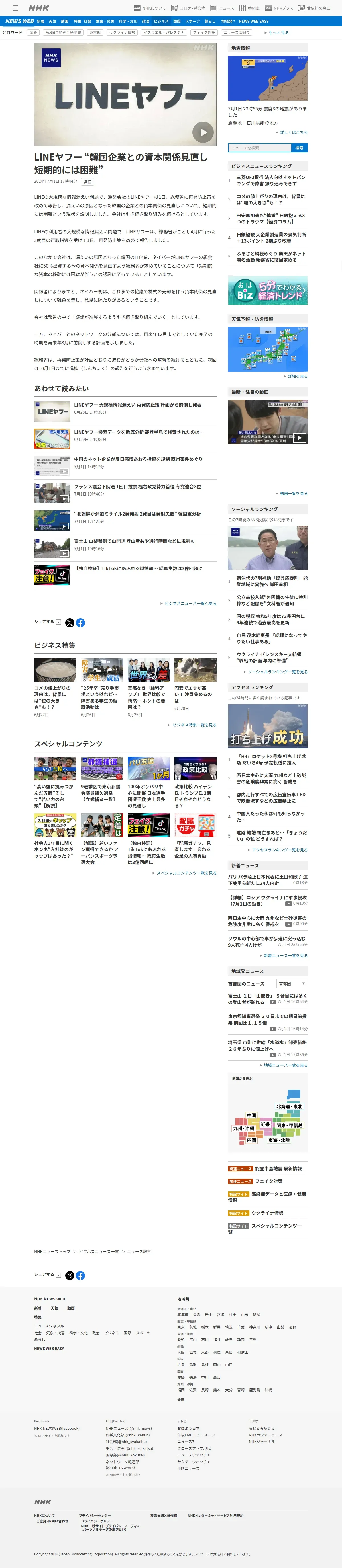Select 関東・甲信越 on the regional map
The height and width of the screenshot is (1568, 342).
tap(289, 1126)
